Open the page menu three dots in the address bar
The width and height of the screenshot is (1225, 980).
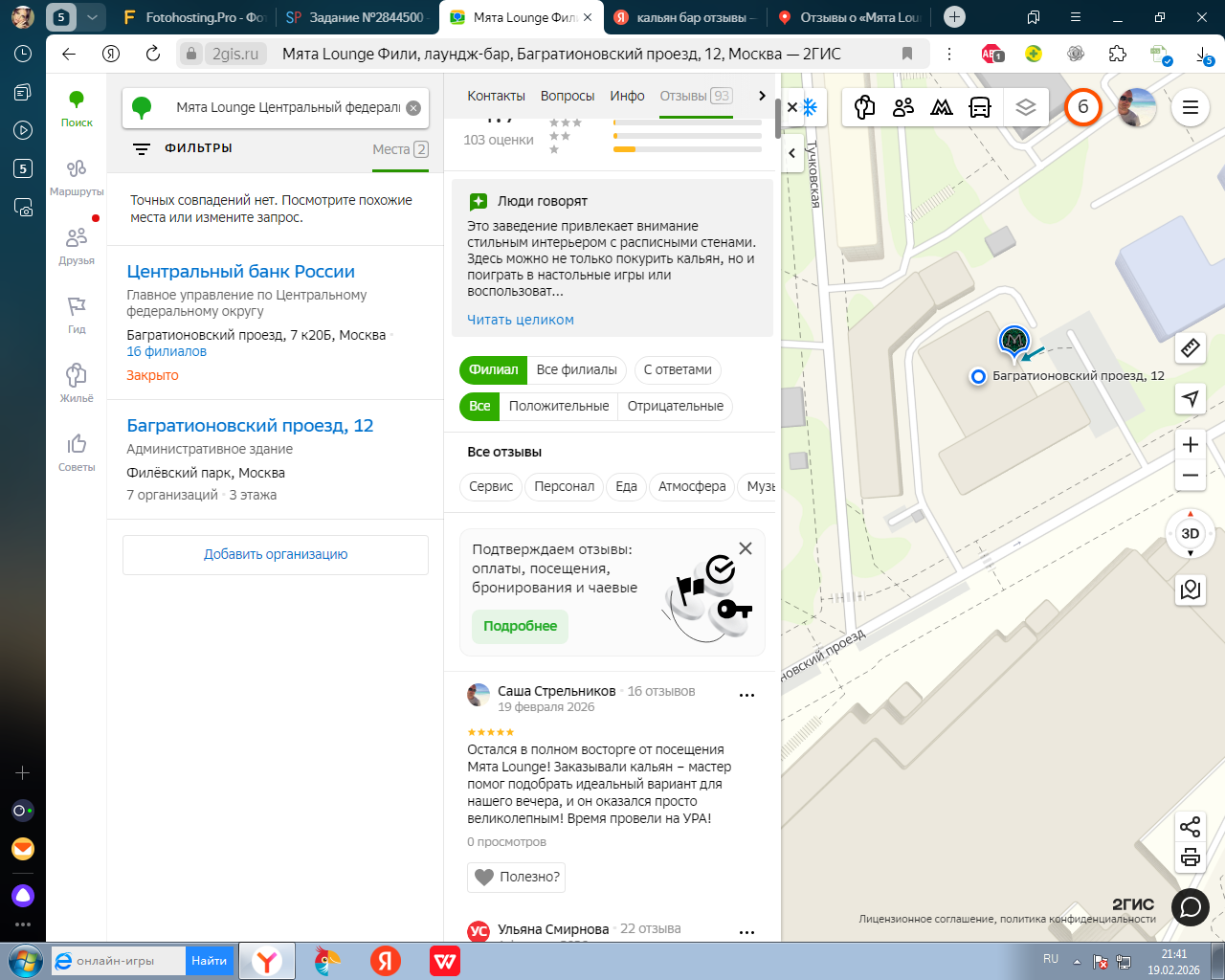(x=949, y=54)
